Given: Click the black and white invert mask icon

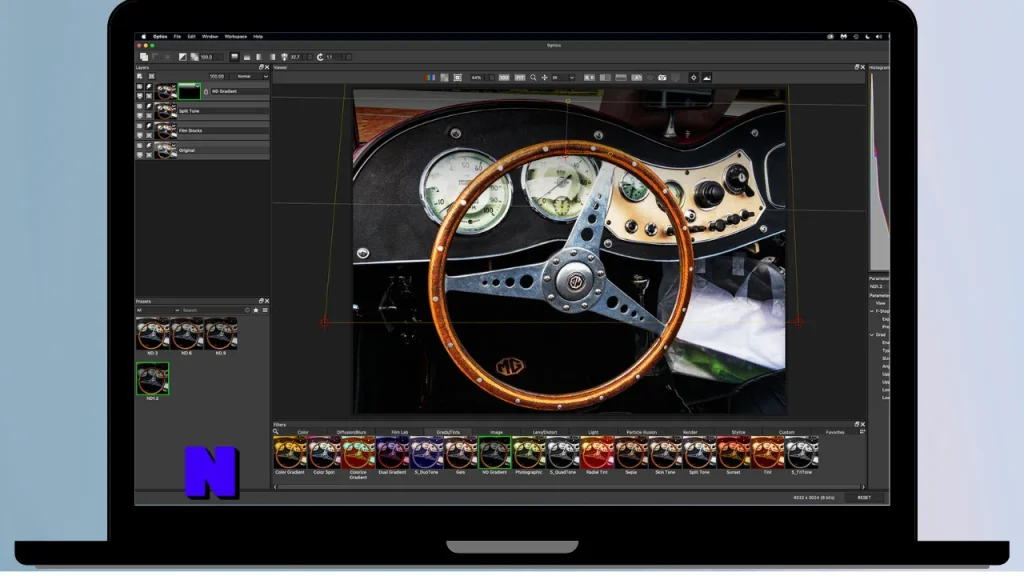Looking at the screenshot, I should tap(183, 57).
